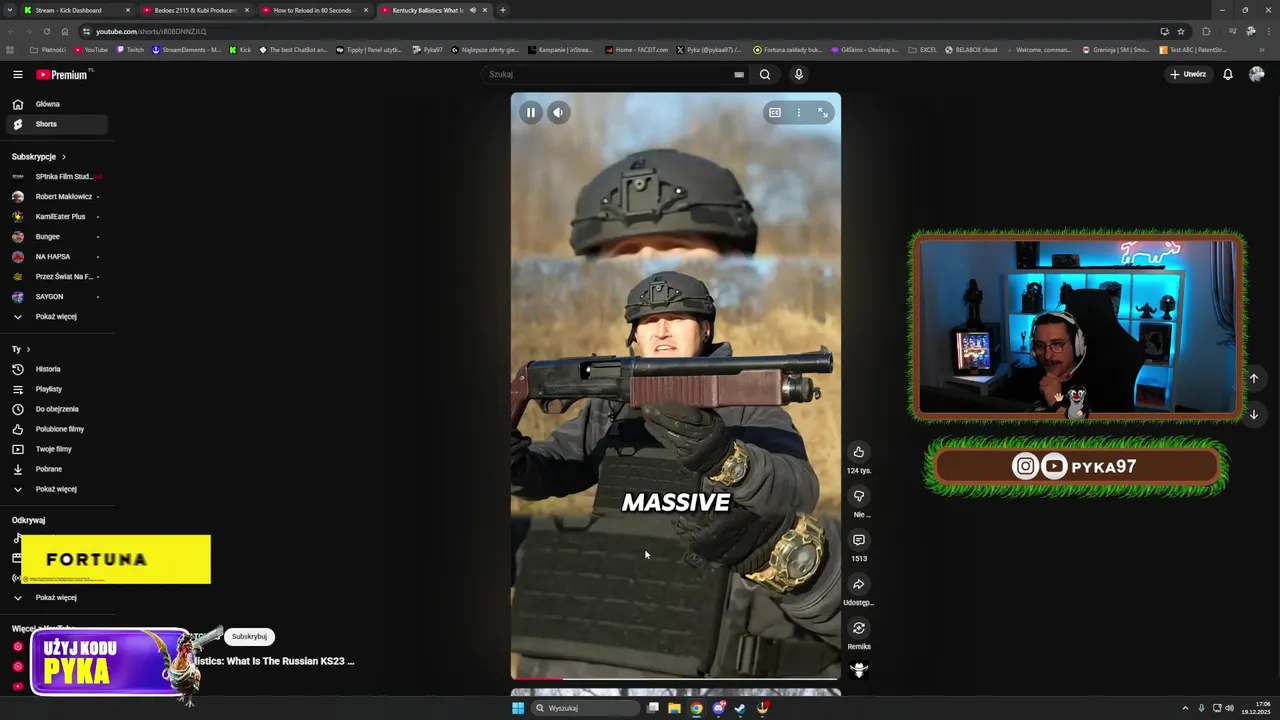The image size is (1280, 720).
Task: Bookmark this page with the star icon
Action: [1181, 31]
